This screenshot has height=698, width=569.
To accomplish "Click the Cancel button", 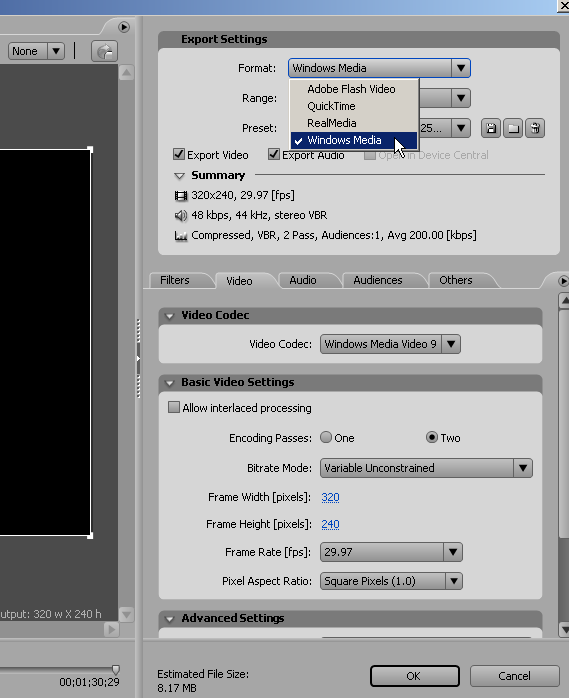I will (515, 676).
